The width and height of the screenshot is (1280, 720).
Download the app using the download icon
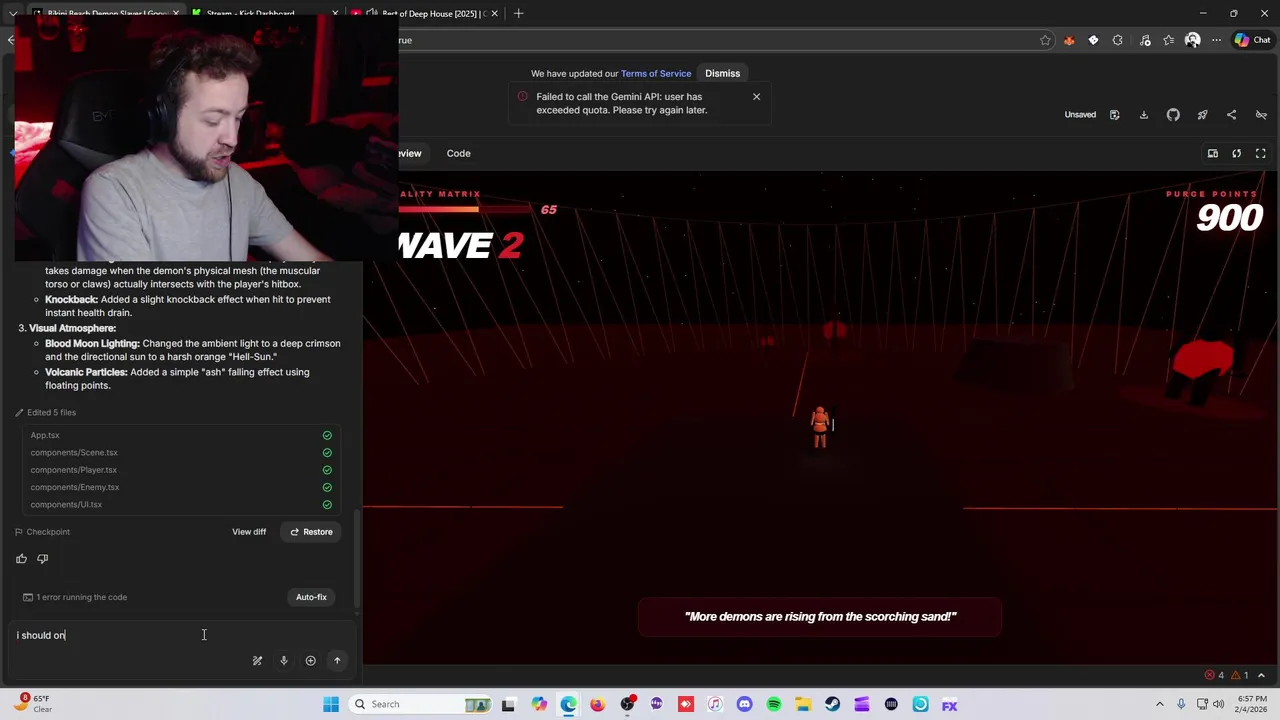1144,115
